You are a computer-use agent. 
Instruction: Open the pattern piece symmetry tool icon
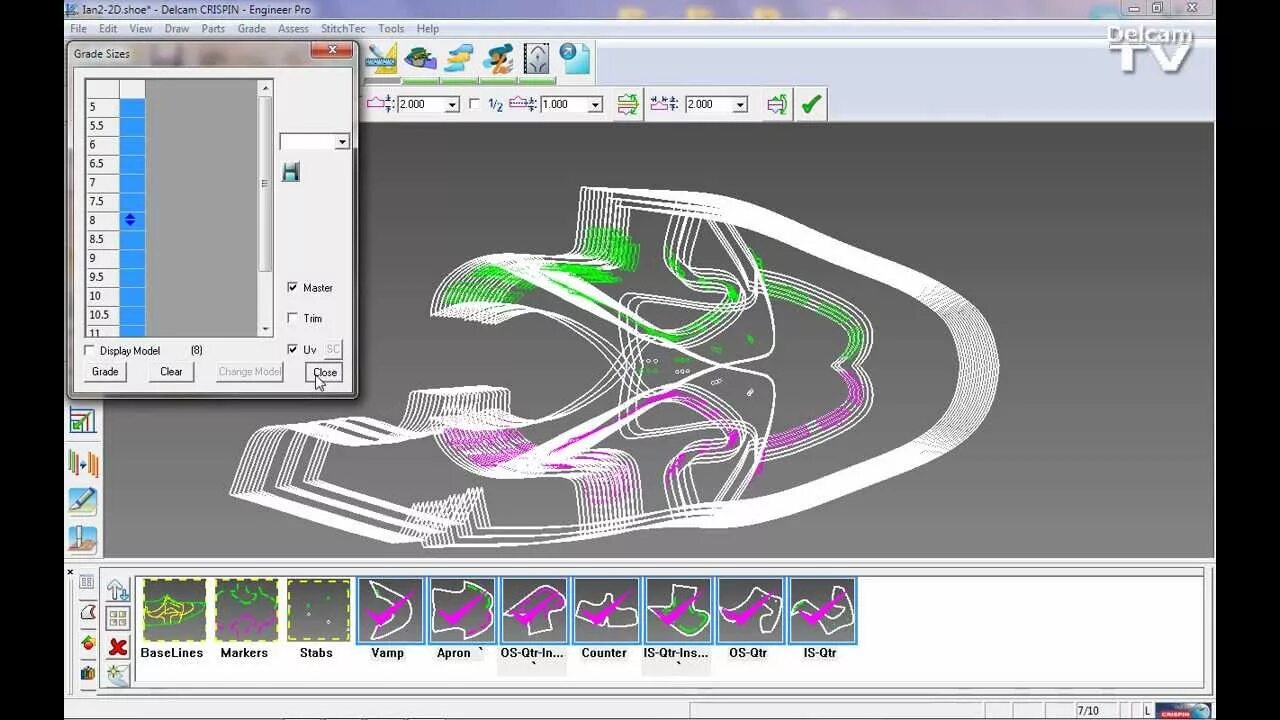(537, 58)
